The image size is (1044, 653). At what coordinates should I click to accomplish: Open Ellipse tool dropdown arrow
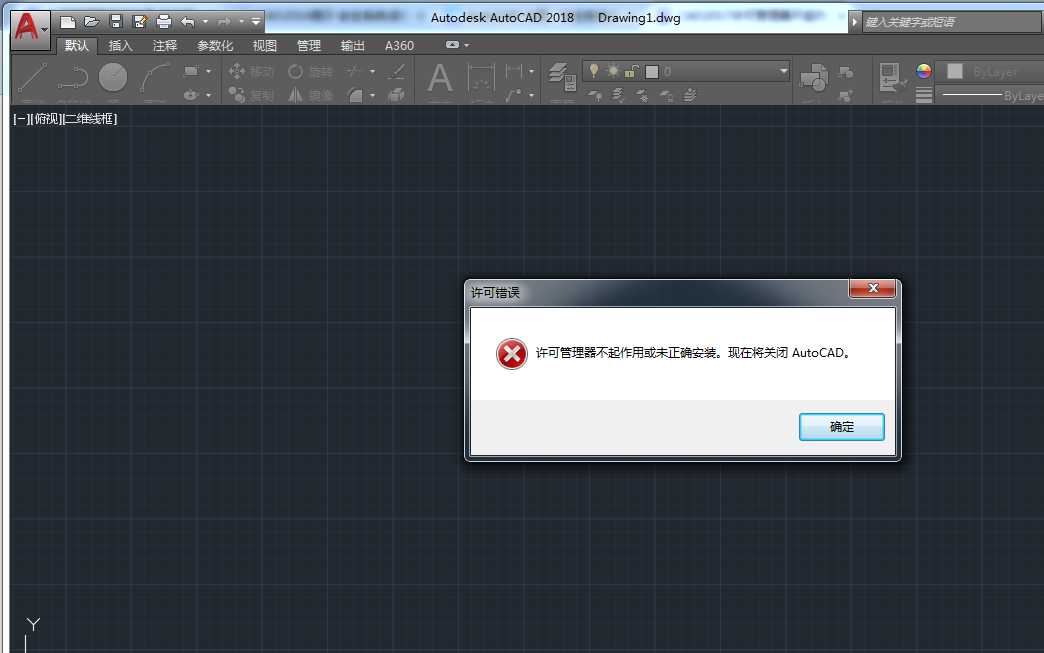tap(208, 95)
